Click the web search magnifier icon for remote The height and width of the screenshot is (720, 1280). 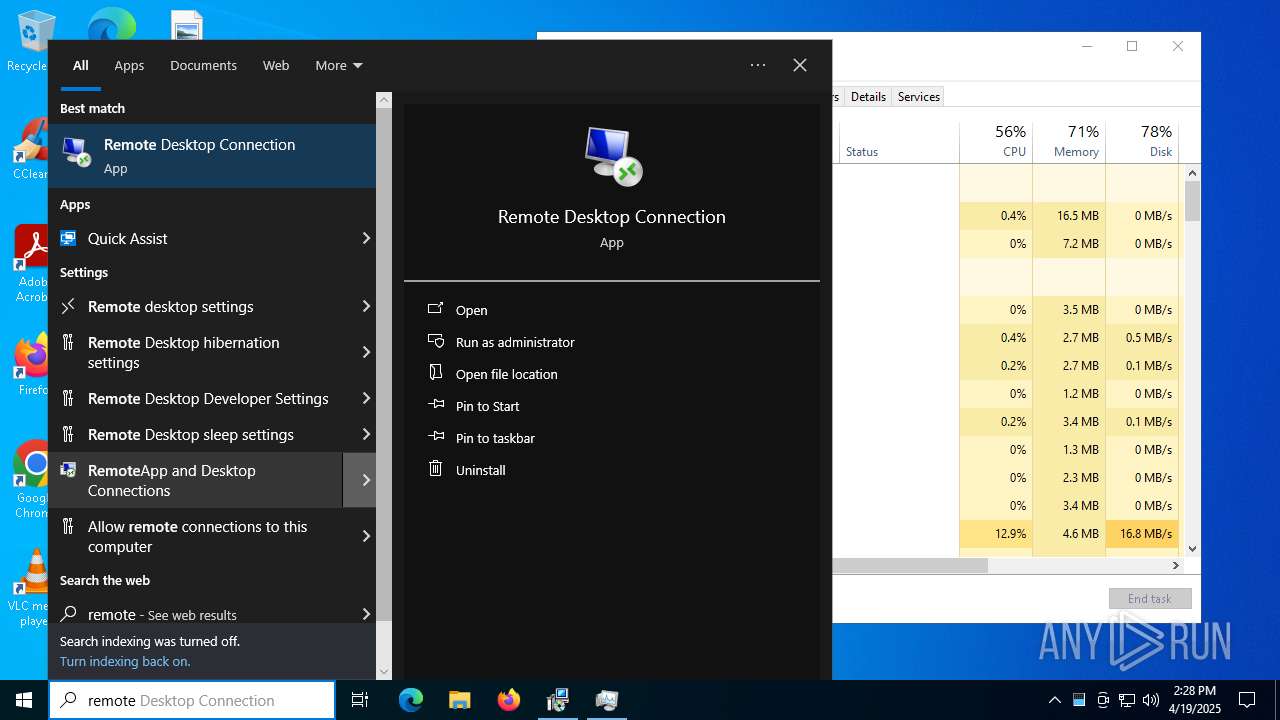click(x=68, y=614)
